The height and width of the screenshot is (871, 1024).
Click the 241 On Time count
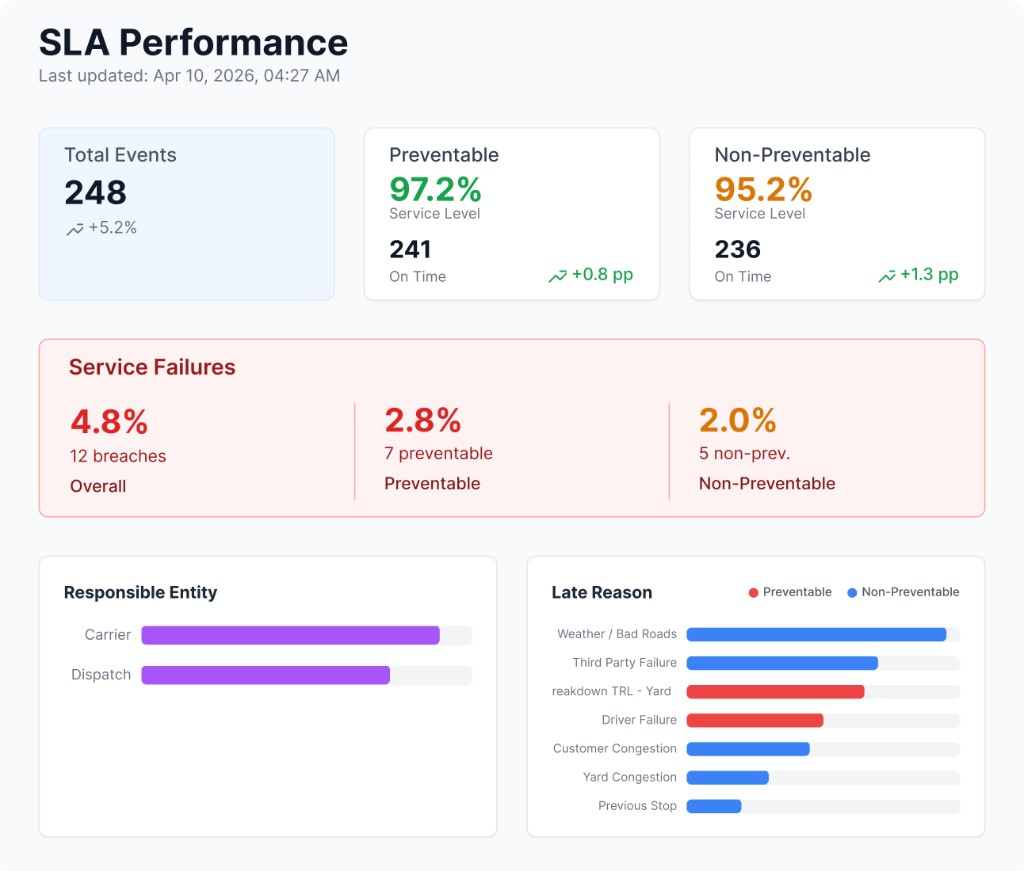(x=410, y=249)
